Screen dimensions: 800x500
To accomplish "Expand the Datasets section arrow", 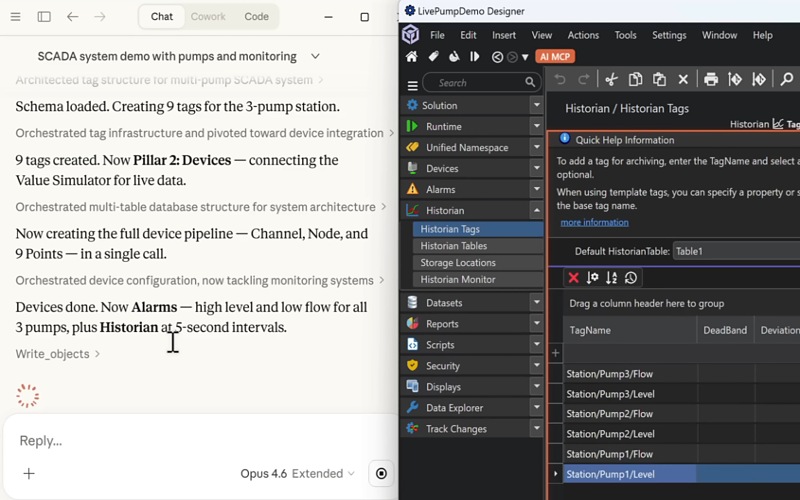I will click(536, 303).
